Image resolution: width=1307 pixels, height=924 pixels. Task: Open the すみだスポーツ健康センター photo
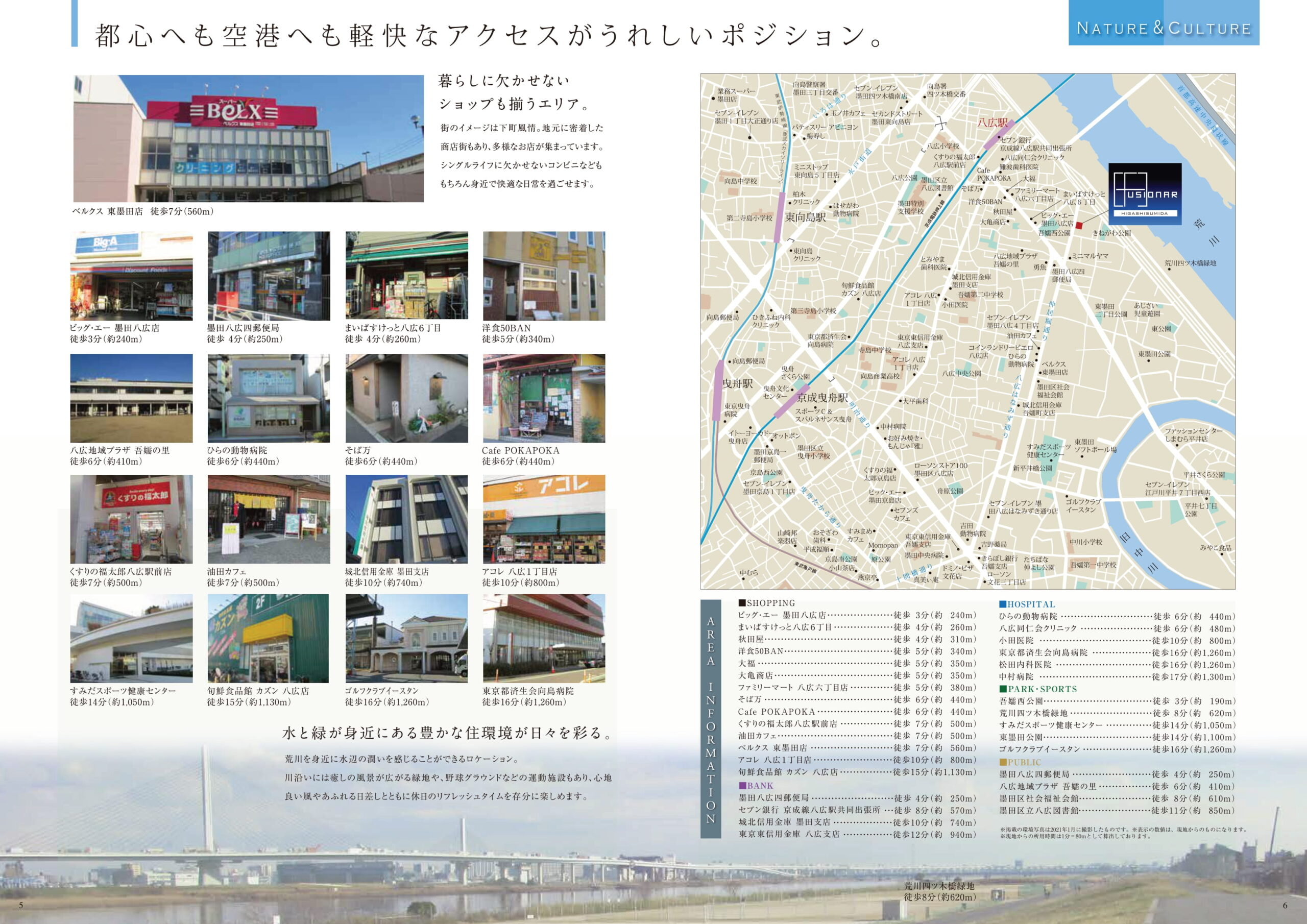132,639
